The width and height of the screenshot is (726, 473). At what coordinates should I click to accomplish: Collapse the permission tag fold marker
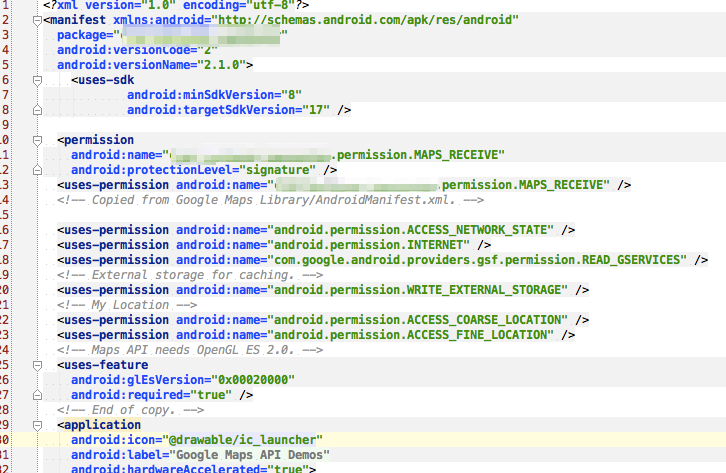click(38, 140)
